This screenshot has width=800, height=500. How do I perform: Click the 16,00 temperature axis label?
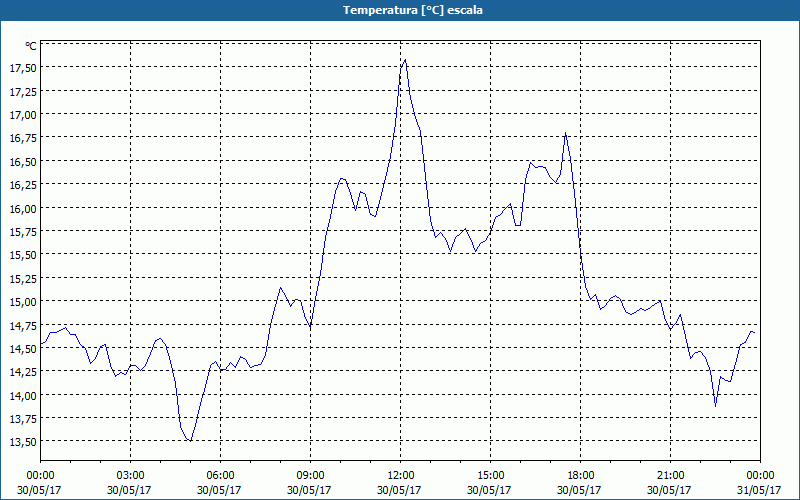(x=23, y=208)
